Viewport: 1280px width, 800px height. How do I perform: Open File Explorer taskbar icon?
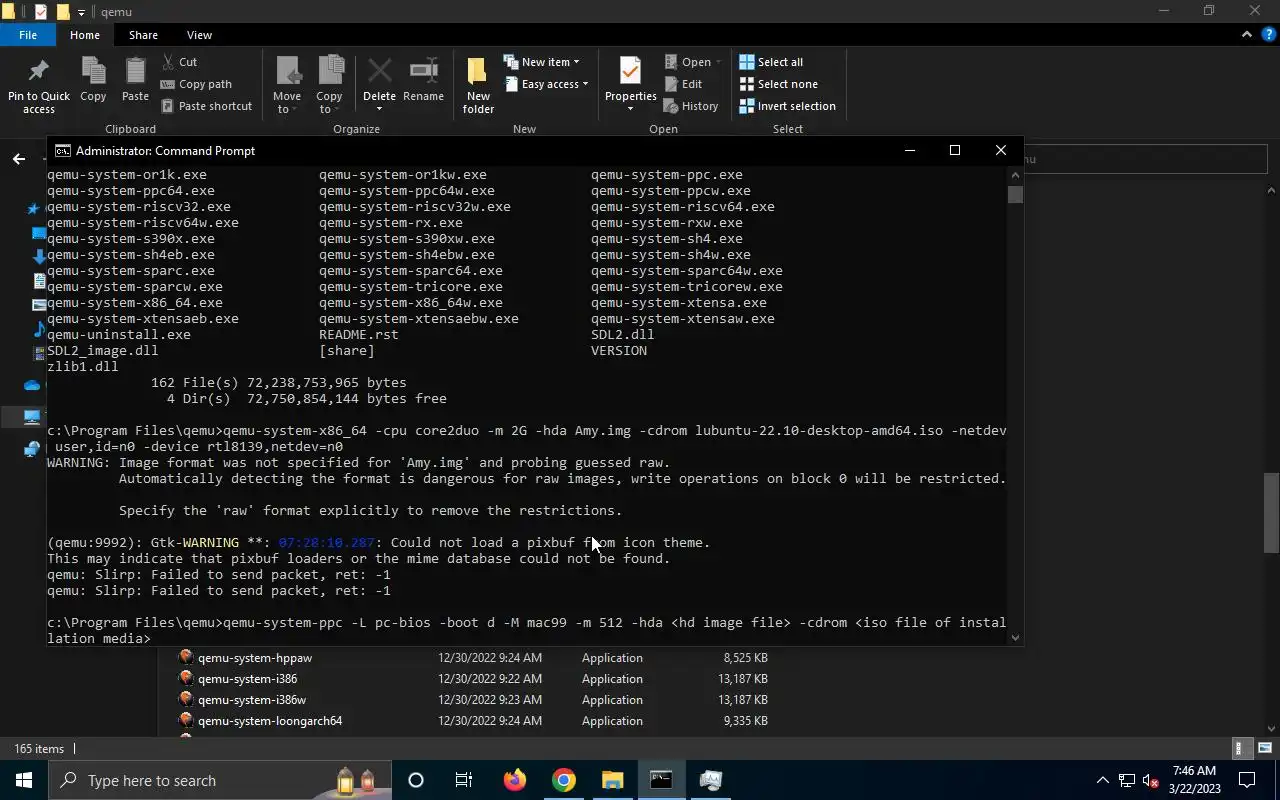coord(612,780)
